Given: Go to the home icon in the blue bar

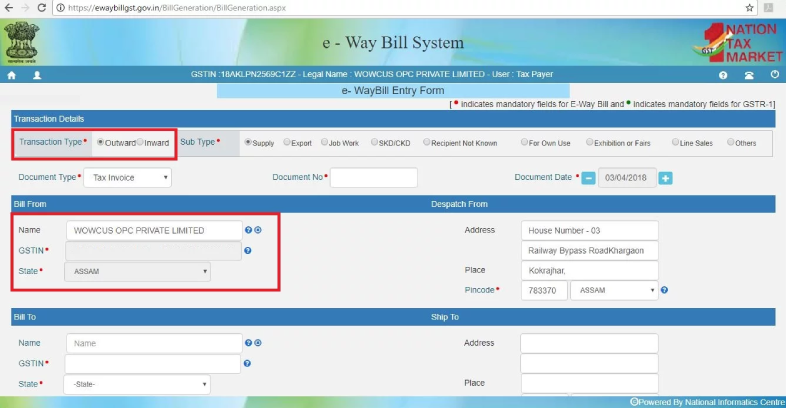Looking at the screenshot, I should coord(11,75).
